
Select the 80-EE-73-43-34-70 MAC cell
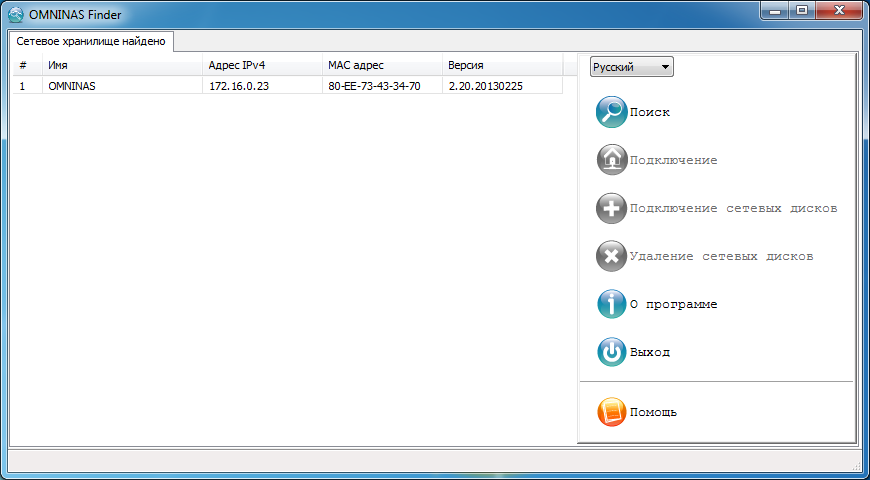point(382,86)
